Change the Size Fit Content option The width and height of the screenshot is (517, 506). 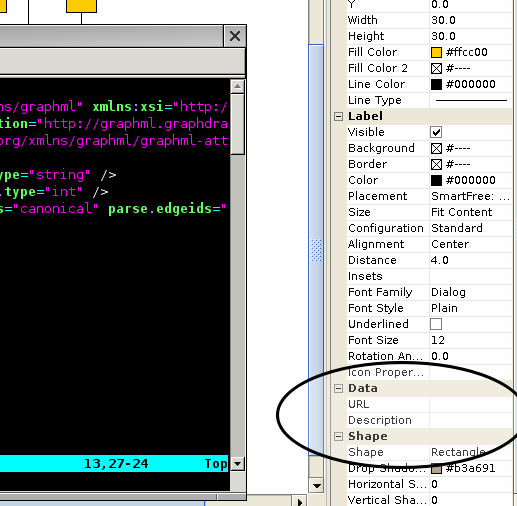click(471, 212)
